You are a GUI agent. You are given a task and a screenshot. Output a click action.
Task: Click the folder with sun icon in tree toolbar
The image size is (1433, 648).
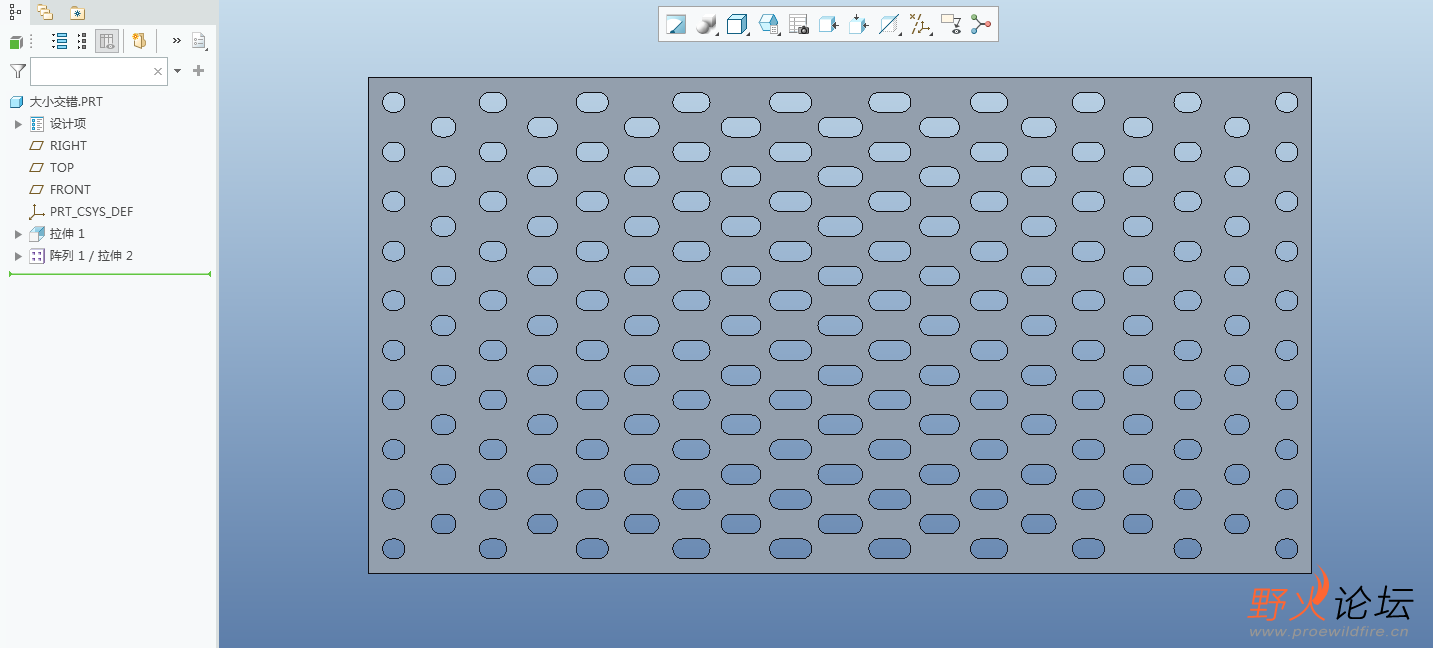click(139, 41)
